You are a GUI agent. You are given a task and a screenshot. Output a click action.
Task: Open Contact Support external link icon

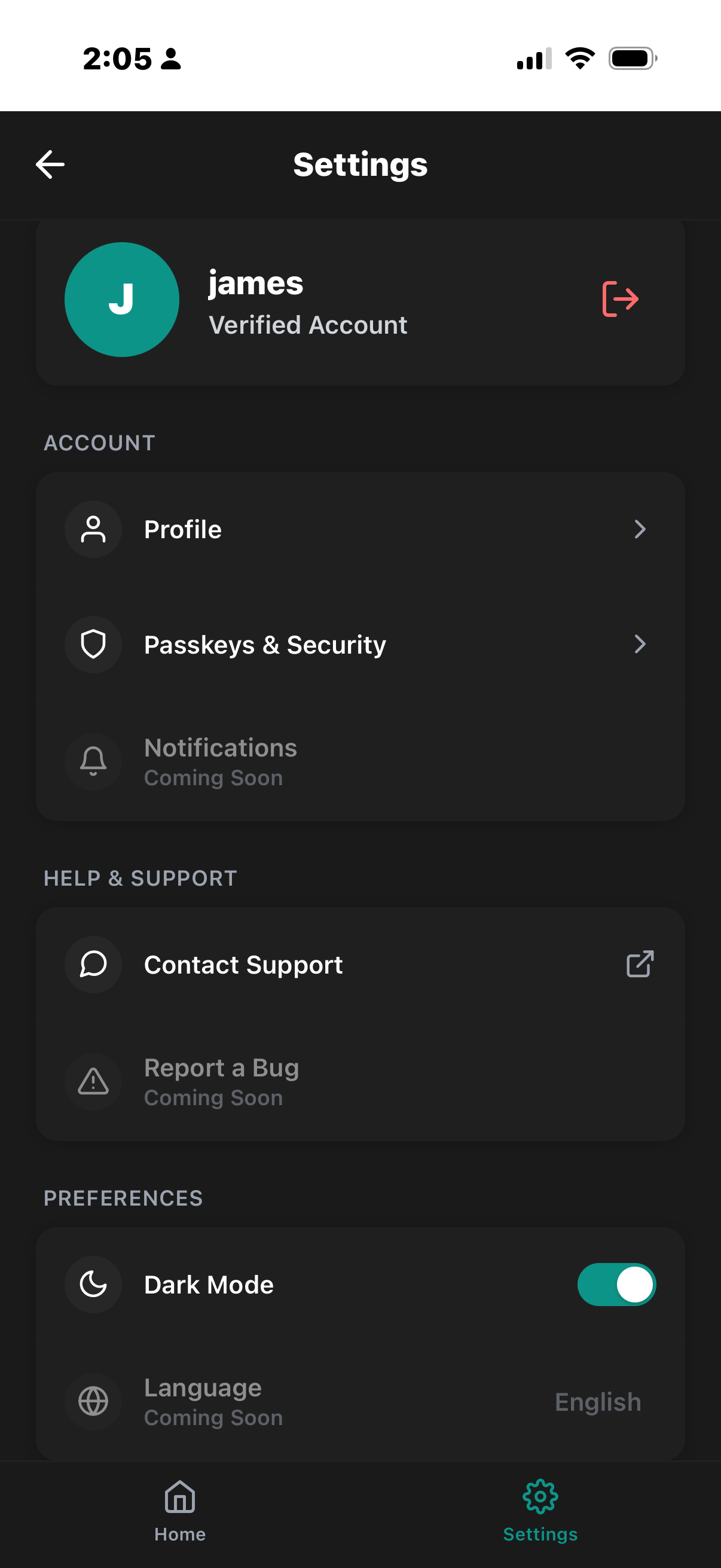pyautogui.click(x=640, y=964)
